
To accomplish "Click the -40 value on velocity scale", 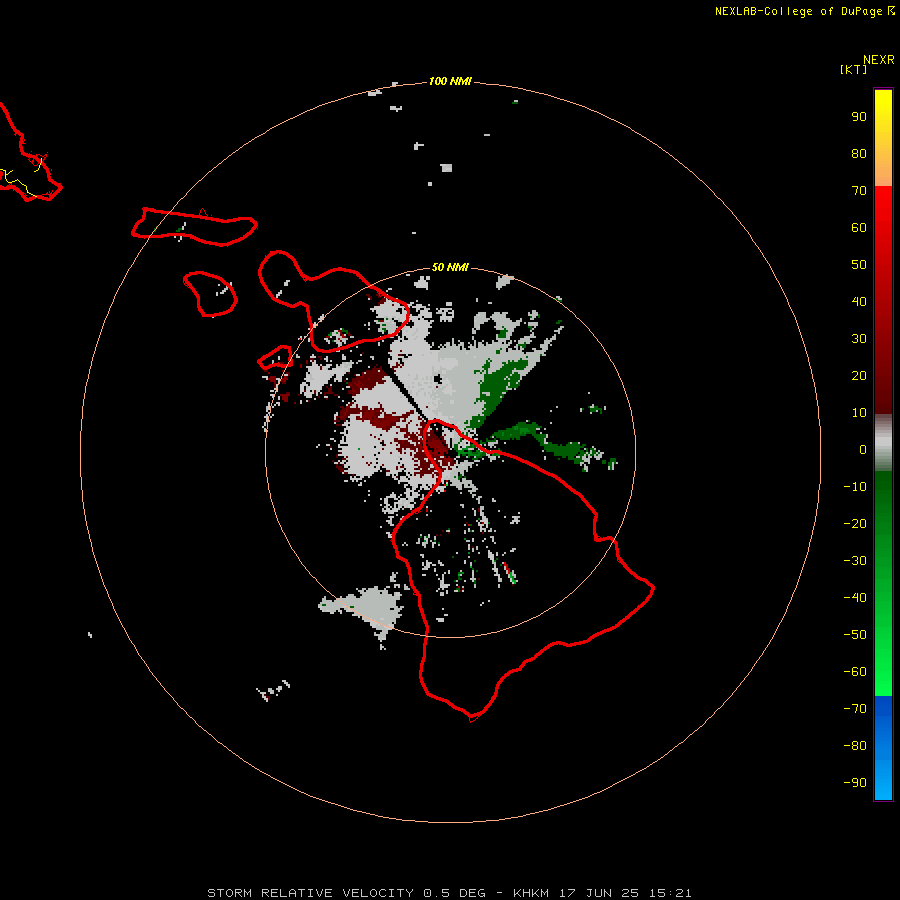I will click(855, 598).
